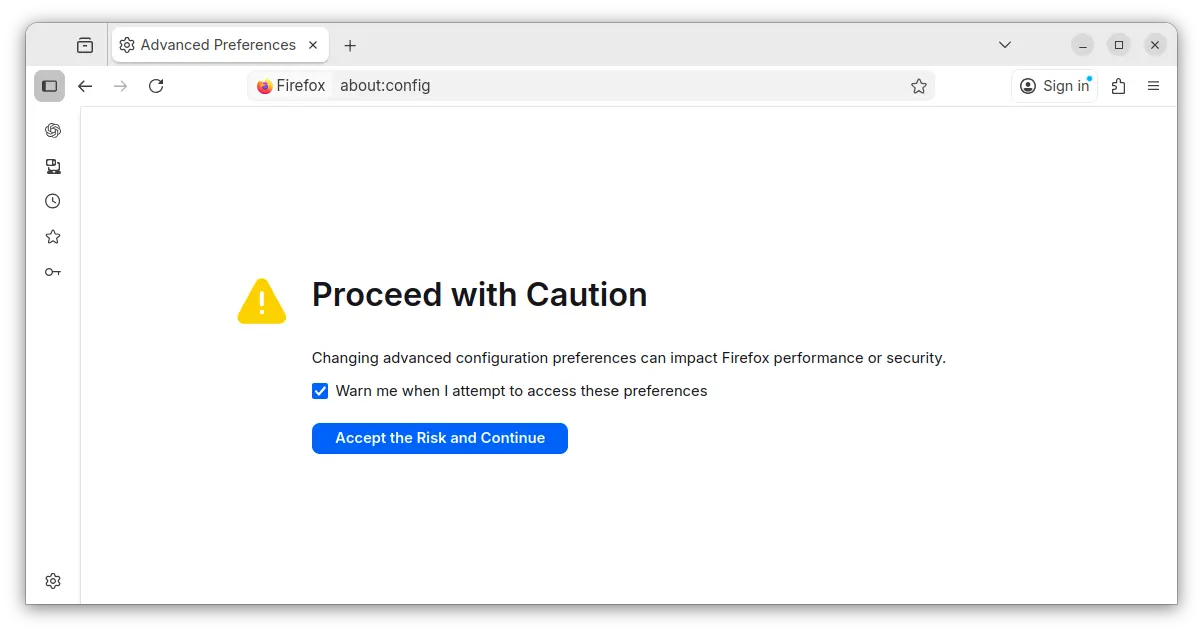Customize sidebar with gear icon
The height and width of the screenshot is (633, 1203).
(x=53, y=581)
